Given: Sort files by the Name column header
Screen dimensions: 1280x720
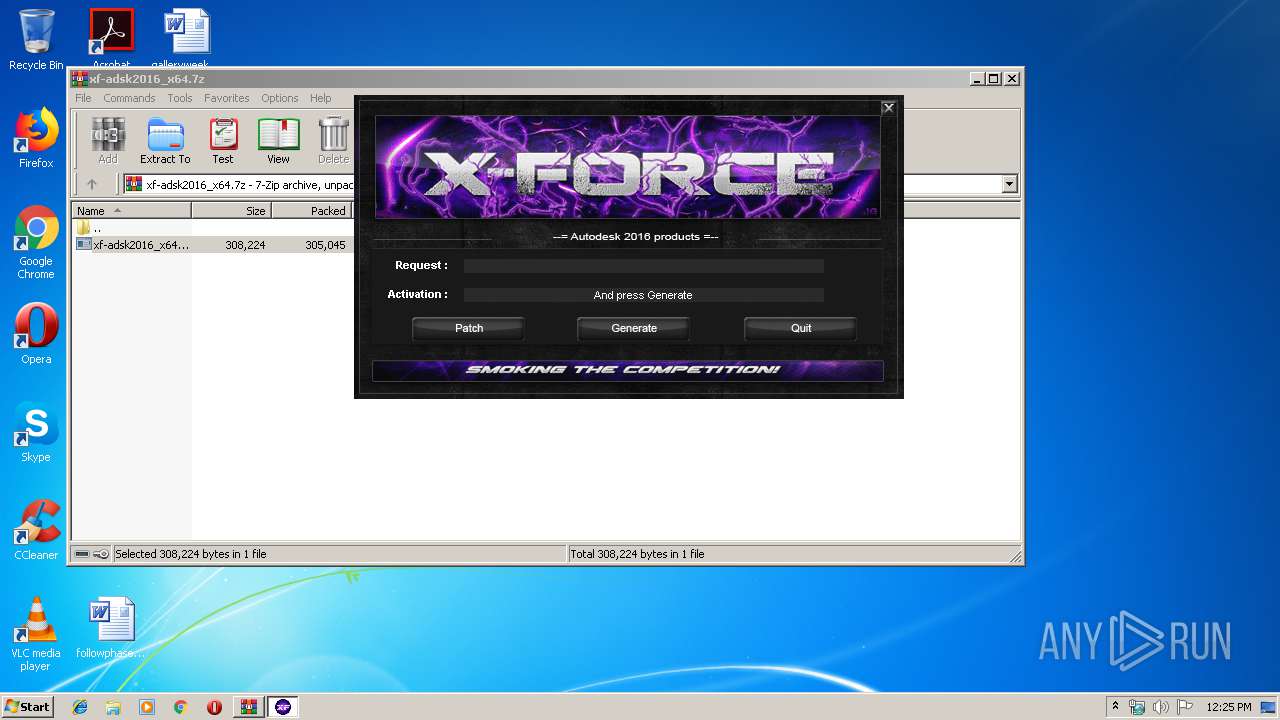Looking at the screenshot, I should pyautogui.click(x=131, y=211).
